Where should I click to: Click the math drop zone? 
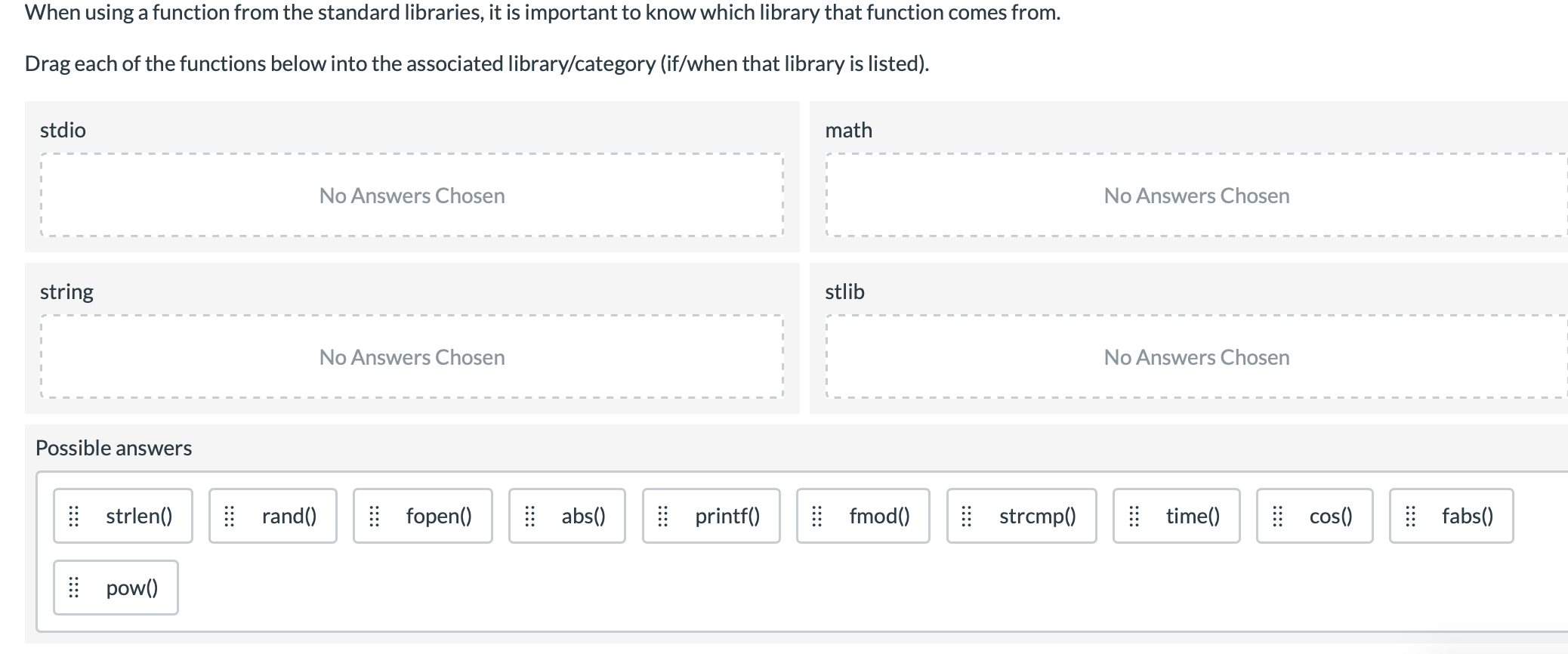[1196, 195]
